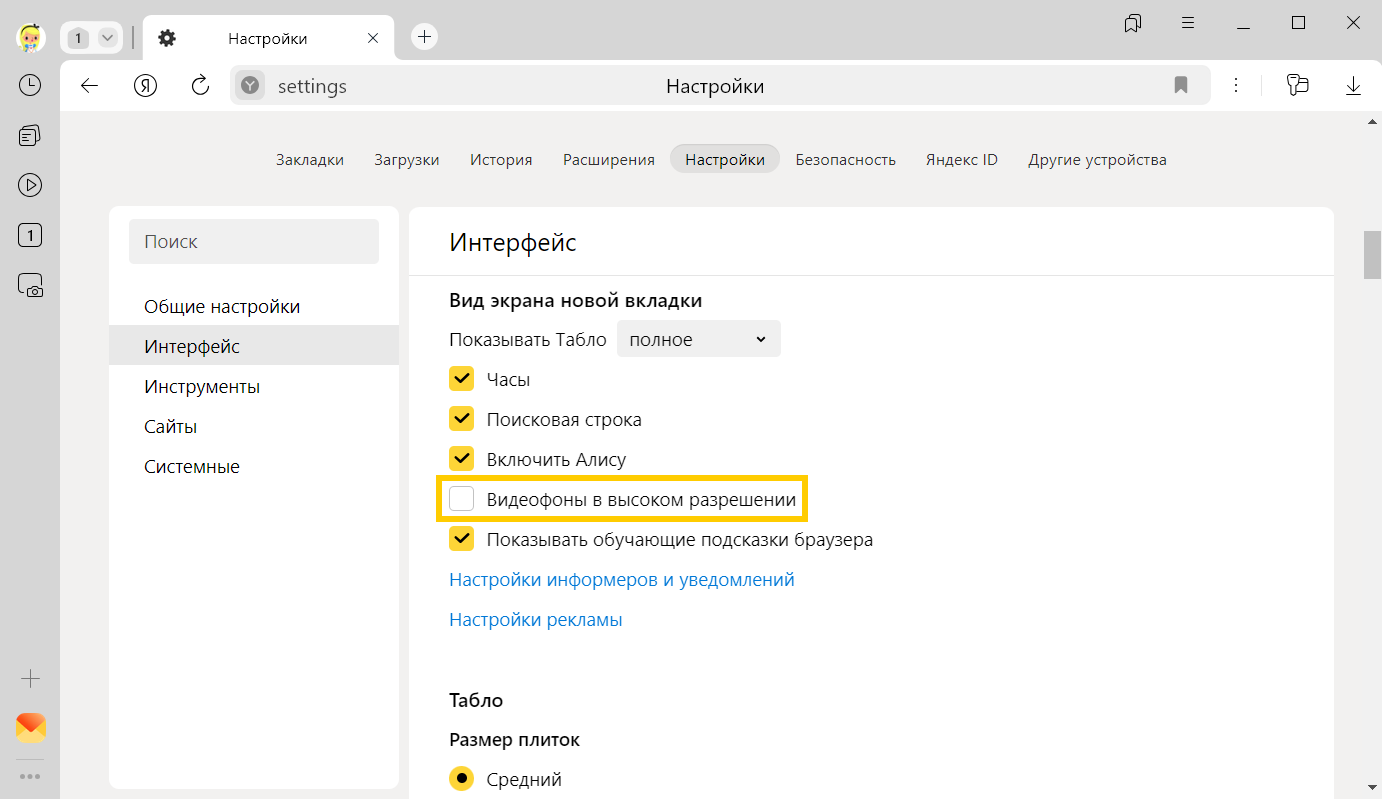The image size is (1382, 799).
Task: Open Yandex Mail icon in sidebar
Action: click(31, 728)
